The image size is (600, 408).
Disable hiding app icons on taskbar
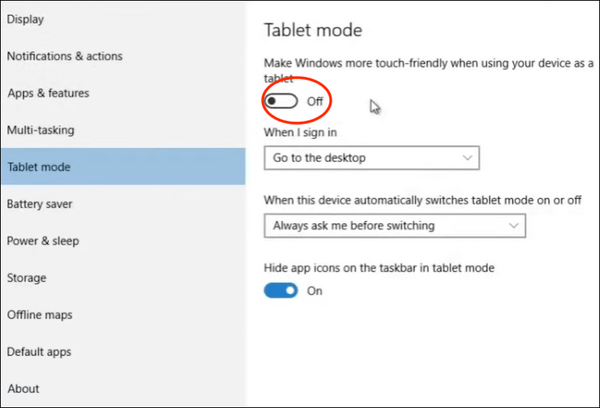[281, 291]
